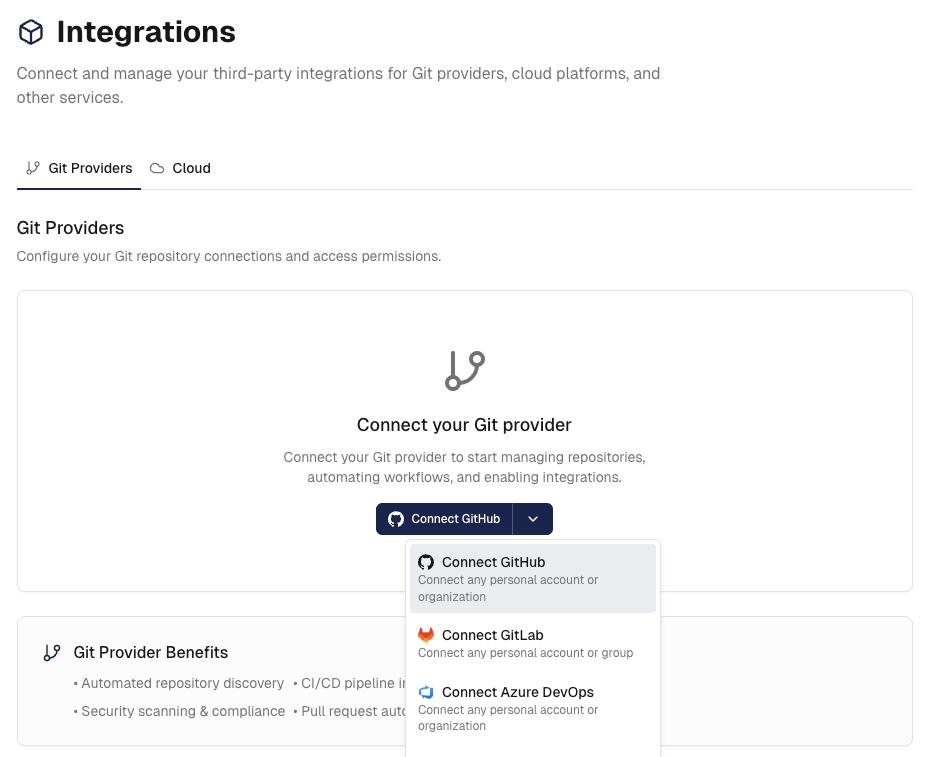
Task: Click the Automated repository discovery benefit text
Action: point(182,683)
